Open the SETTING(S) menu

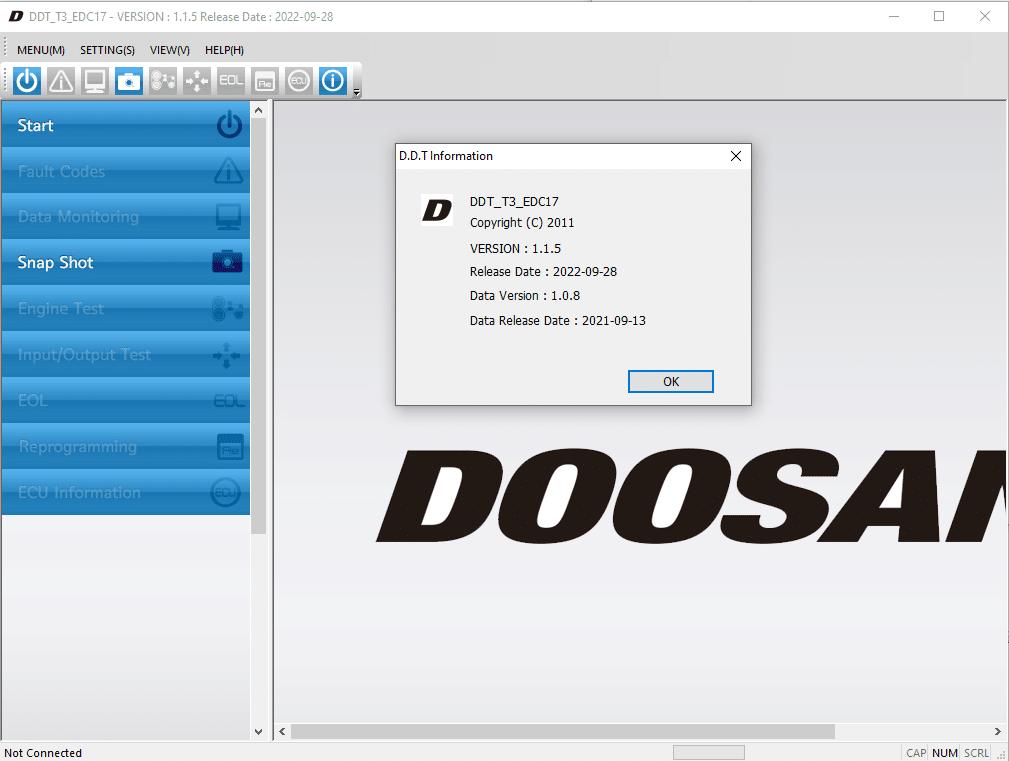coord(107,50)
